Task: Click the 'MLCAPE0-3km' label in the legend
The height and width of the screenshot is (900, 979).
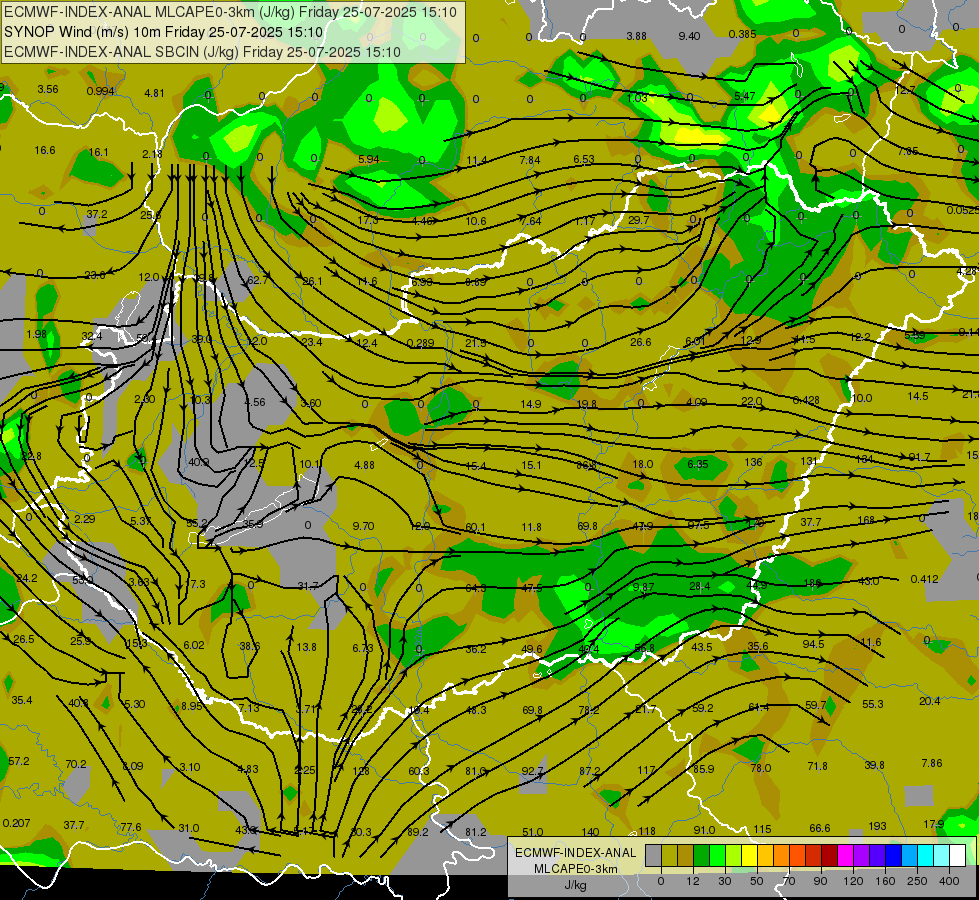Action: click(575, 869)
